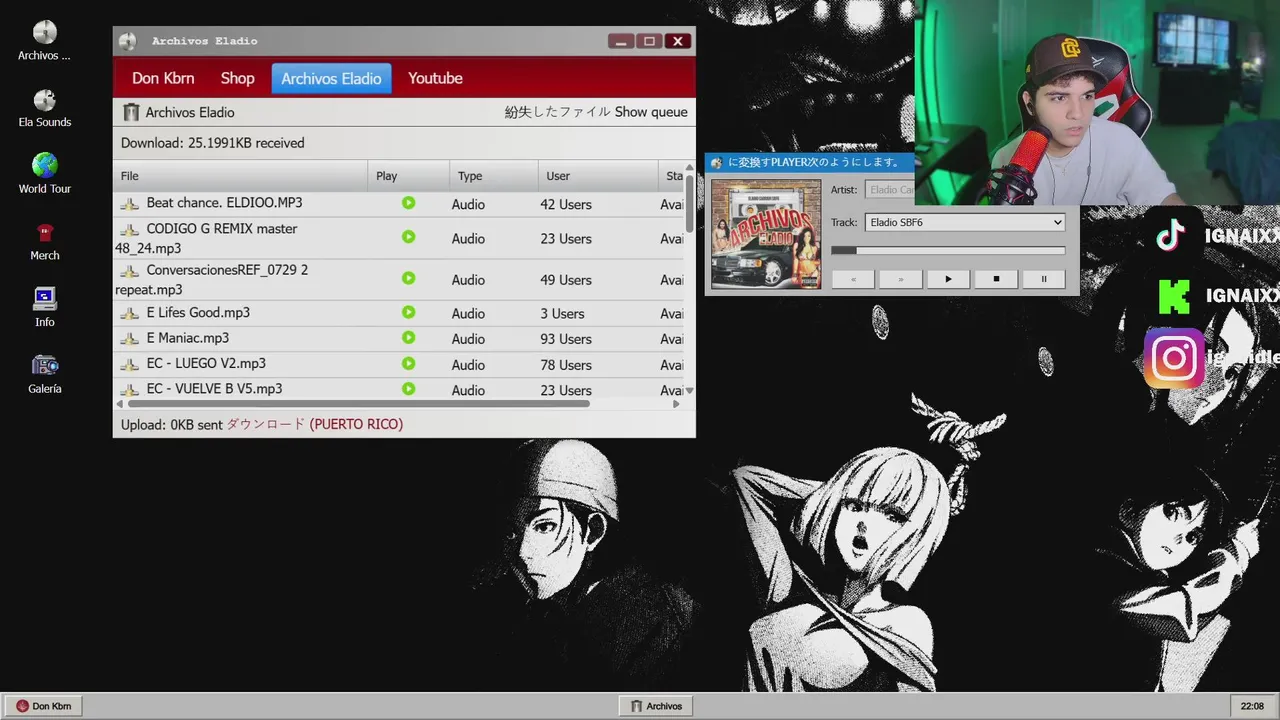The width and height of the screenshot is (1280, 720).
Task: Open the Merch shirt desktop icon
Action: 45,241
